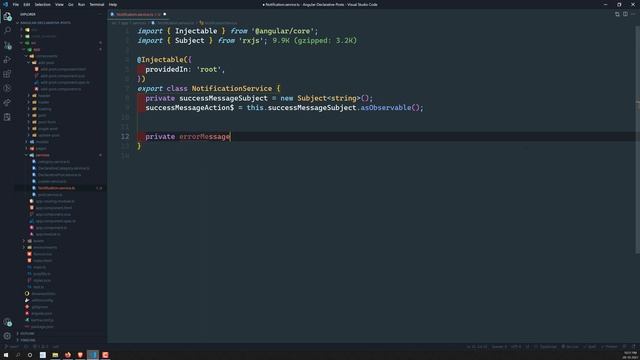Select the Notification.service.ts editor tab

pyautogui.click(x=138, y=14)
